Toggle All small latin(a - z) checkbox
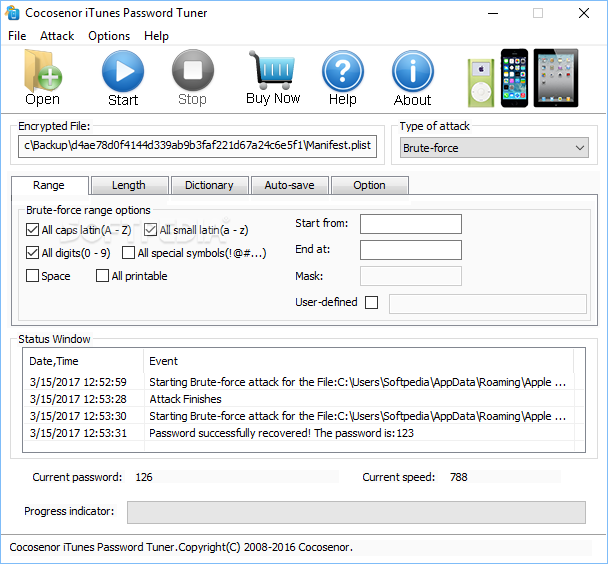 [150, 230]
